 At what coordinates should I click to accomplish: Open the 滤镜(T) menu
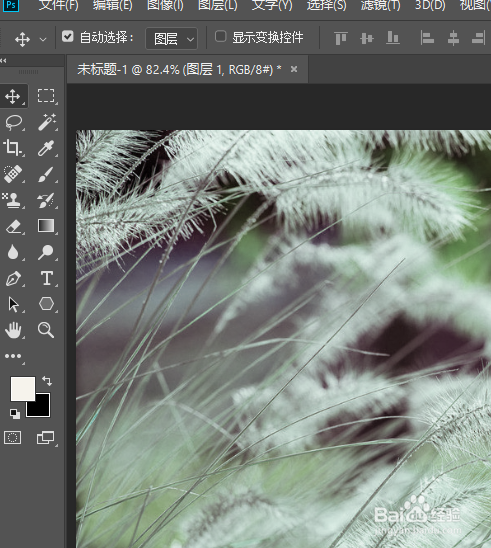coord(381,6)
